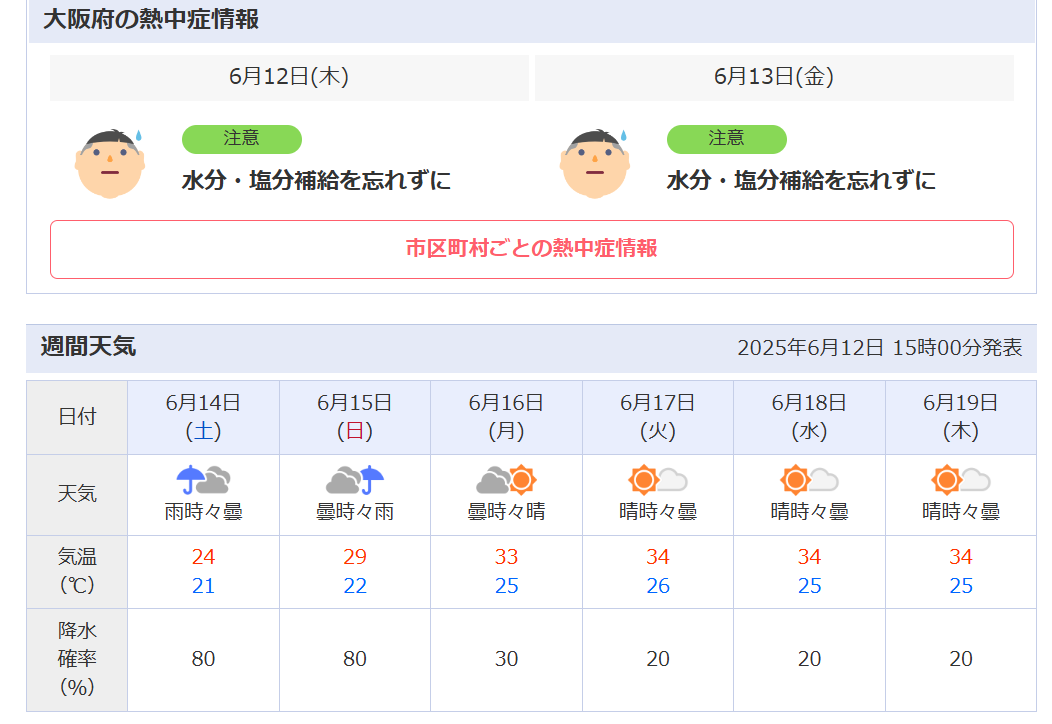Click the cloud and rain icon for 6月15日
Screen dimensions: 1052x724
tap(355, 480)
